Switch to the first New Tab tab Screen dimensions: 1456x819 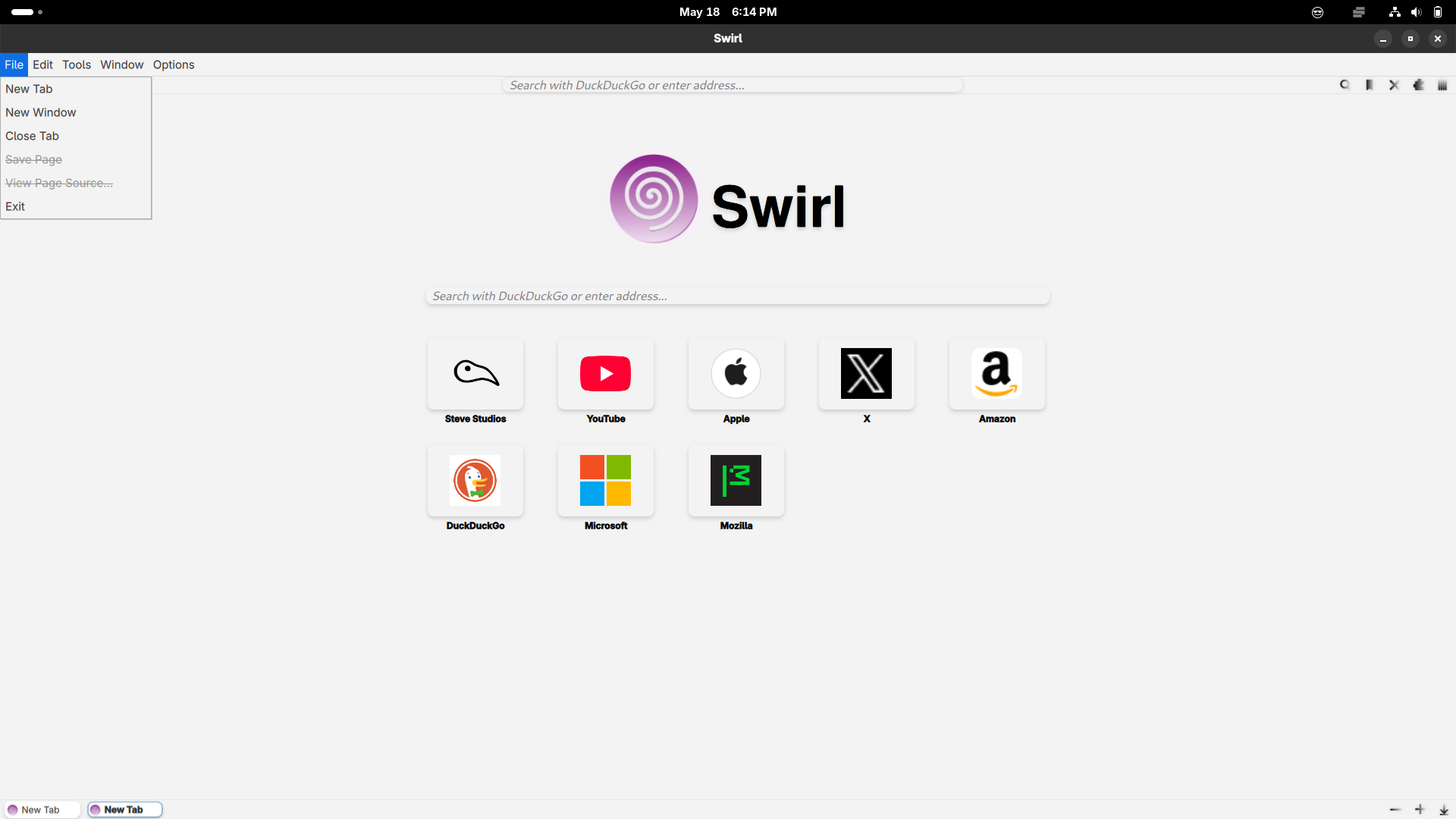[x=42, y=810]
